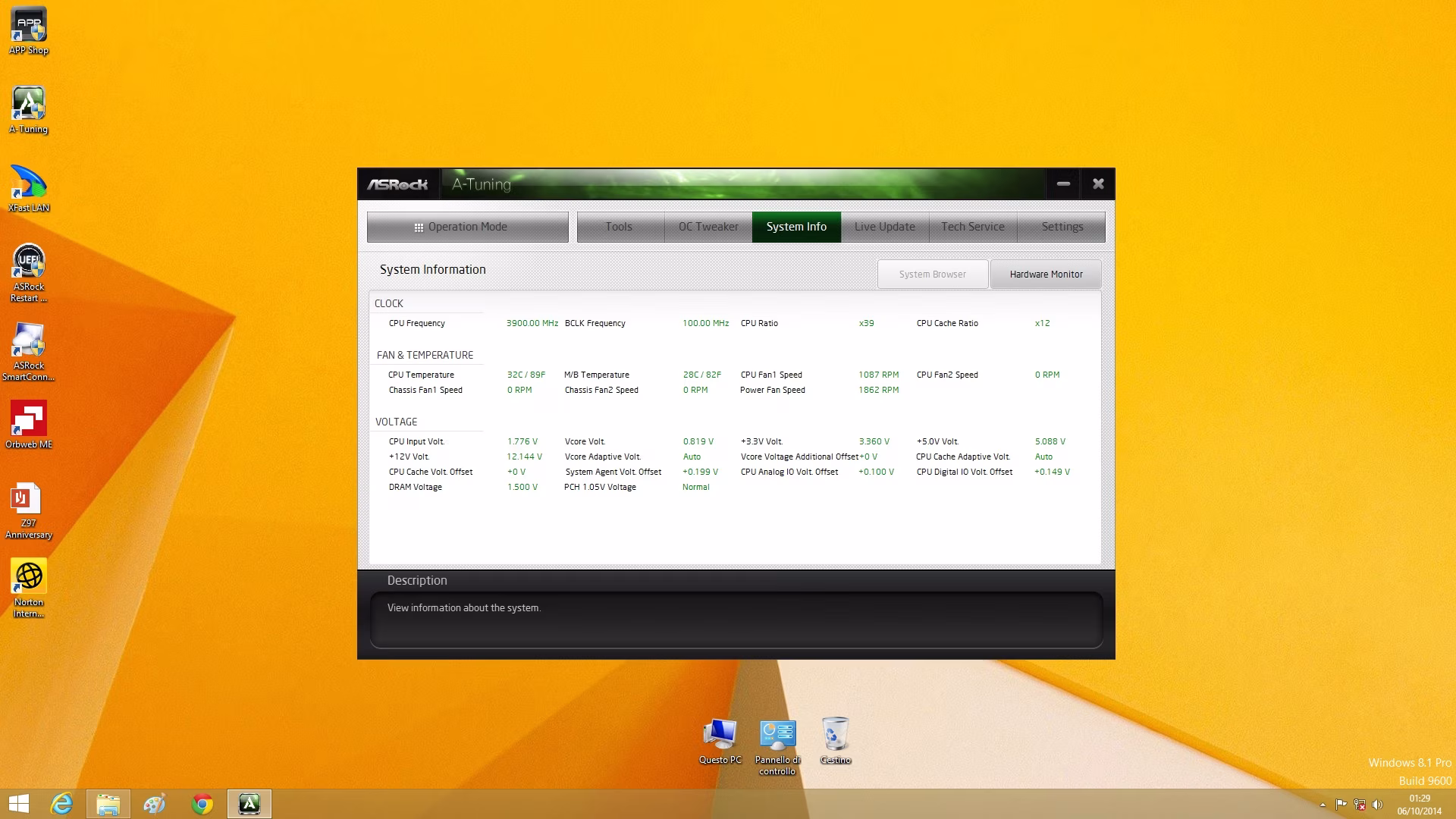
Task: Click the Power Fan Speed value 1862 RPM
Action: [x=878, y=390]
